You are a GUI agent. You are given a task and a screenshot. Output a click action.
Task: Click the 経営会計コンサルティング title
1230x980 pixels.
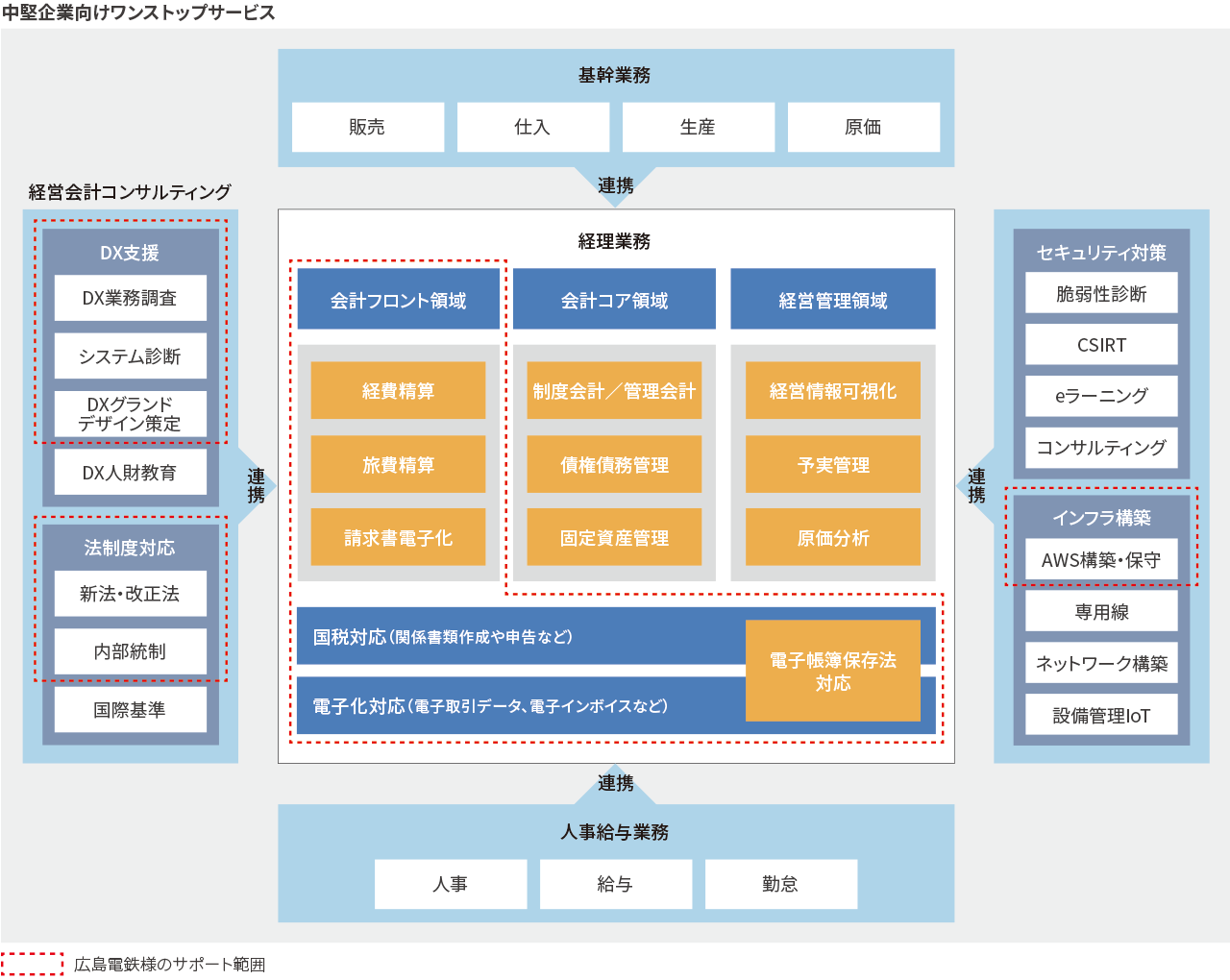[x=130, y=192]
